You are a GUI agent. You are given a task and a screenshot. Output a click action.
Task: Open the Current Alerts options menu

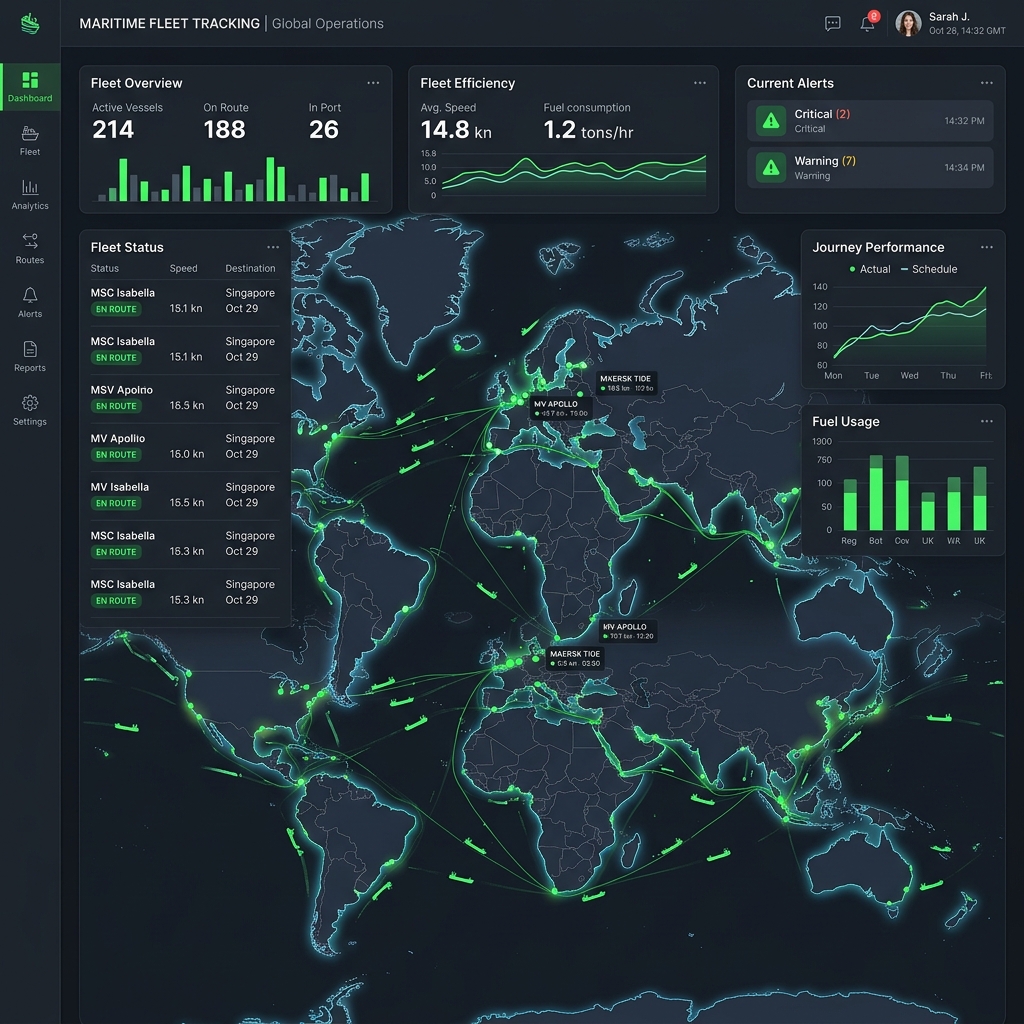point(986,83)
